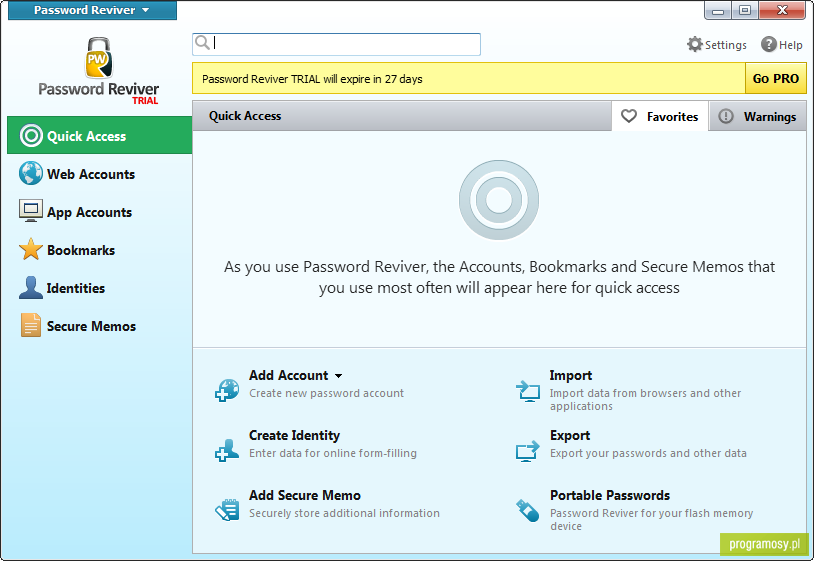
Task: Open the Secure Memos section
Action: 91,326
